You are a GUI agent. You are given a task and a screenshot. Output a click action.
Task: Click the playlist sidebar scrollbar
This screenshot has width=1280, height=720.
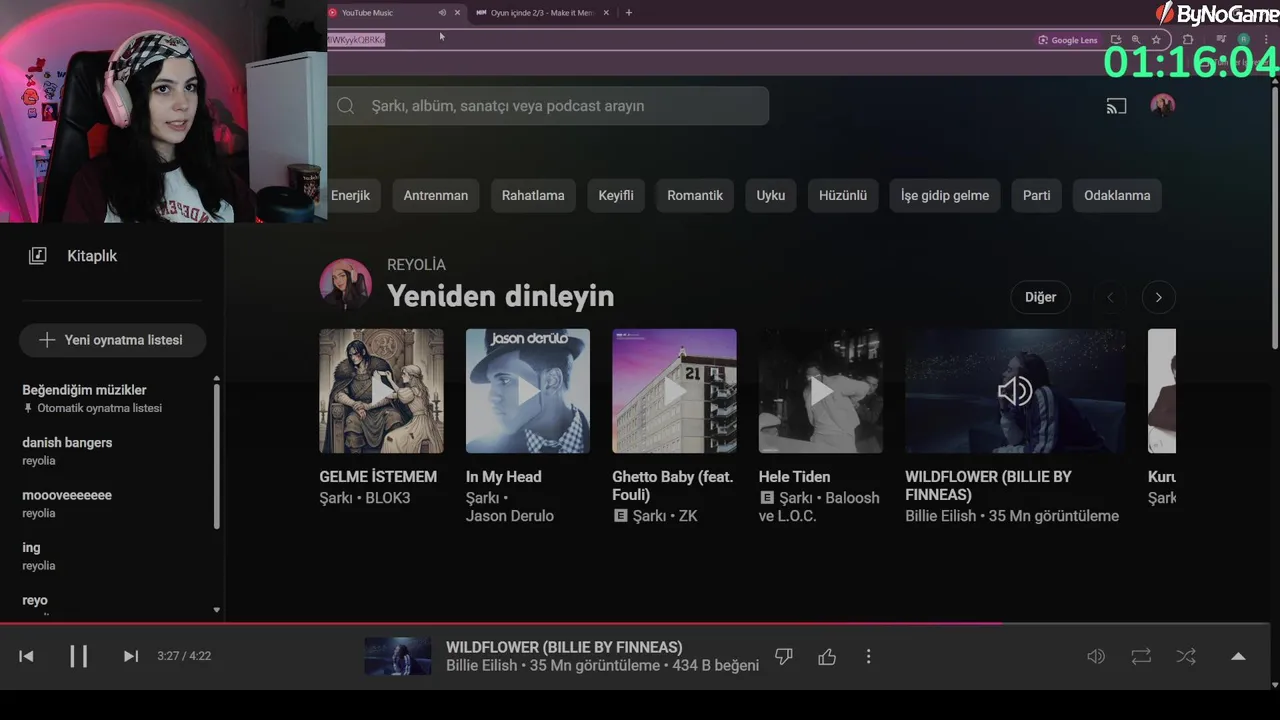[216, 455]
